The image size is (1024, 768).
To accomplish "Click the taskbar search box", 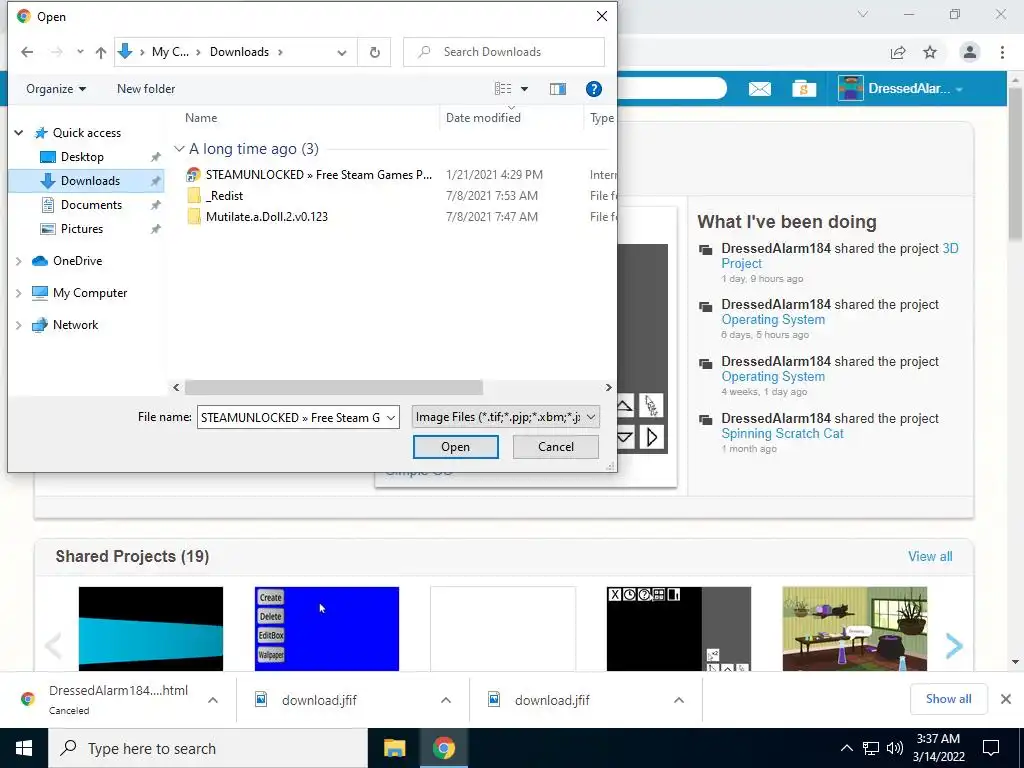I will [209, 748].
